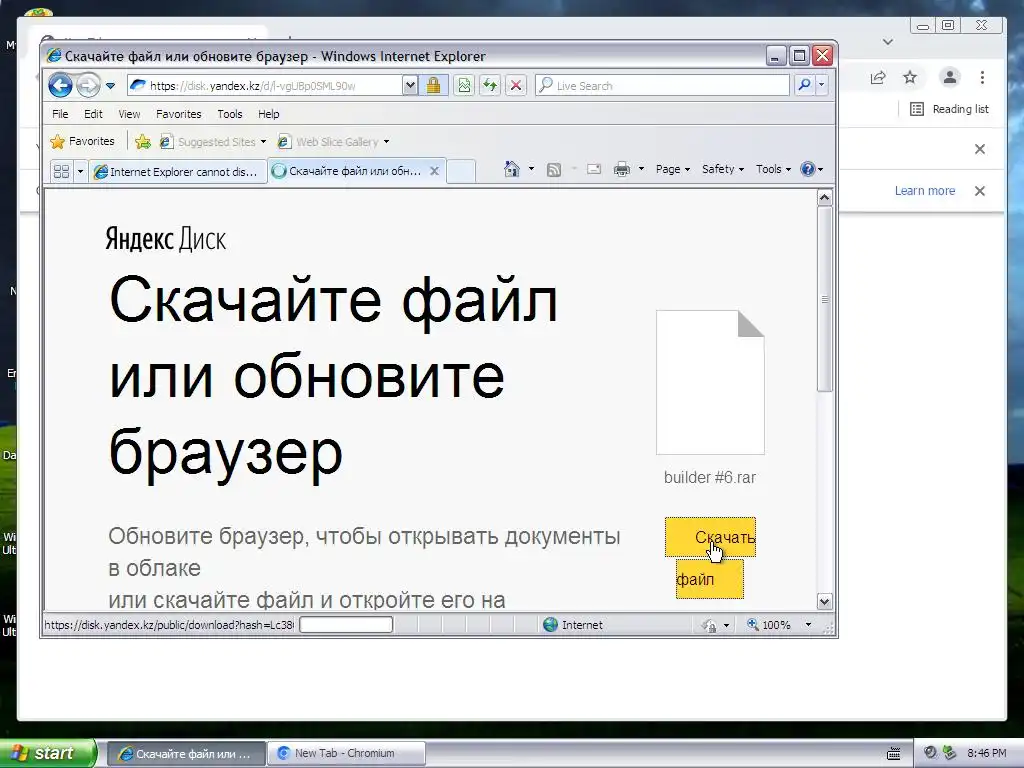Open search provider dropdown arrow

click(x=822, y=86)
